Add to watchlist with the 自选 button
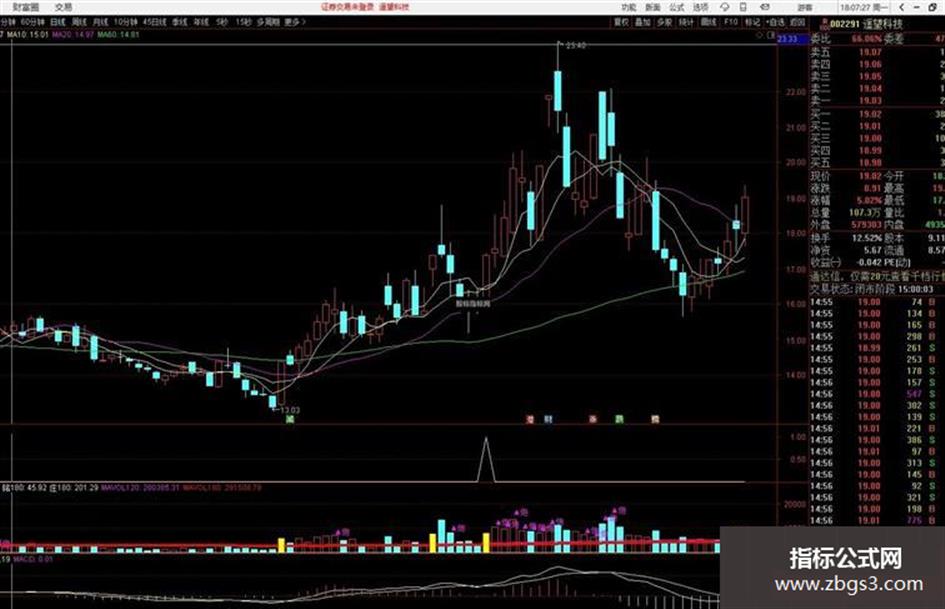 coord(775,22)
